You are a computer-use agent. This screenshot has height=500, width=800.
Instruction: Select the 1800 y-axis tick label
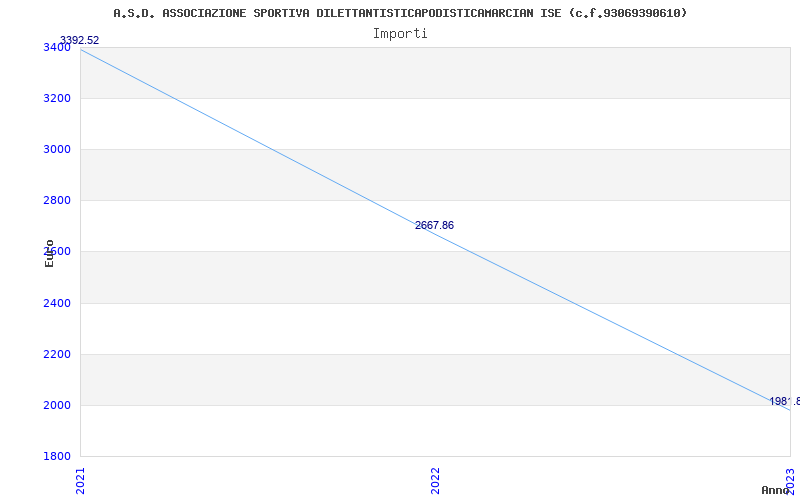[x=57, y=457]
